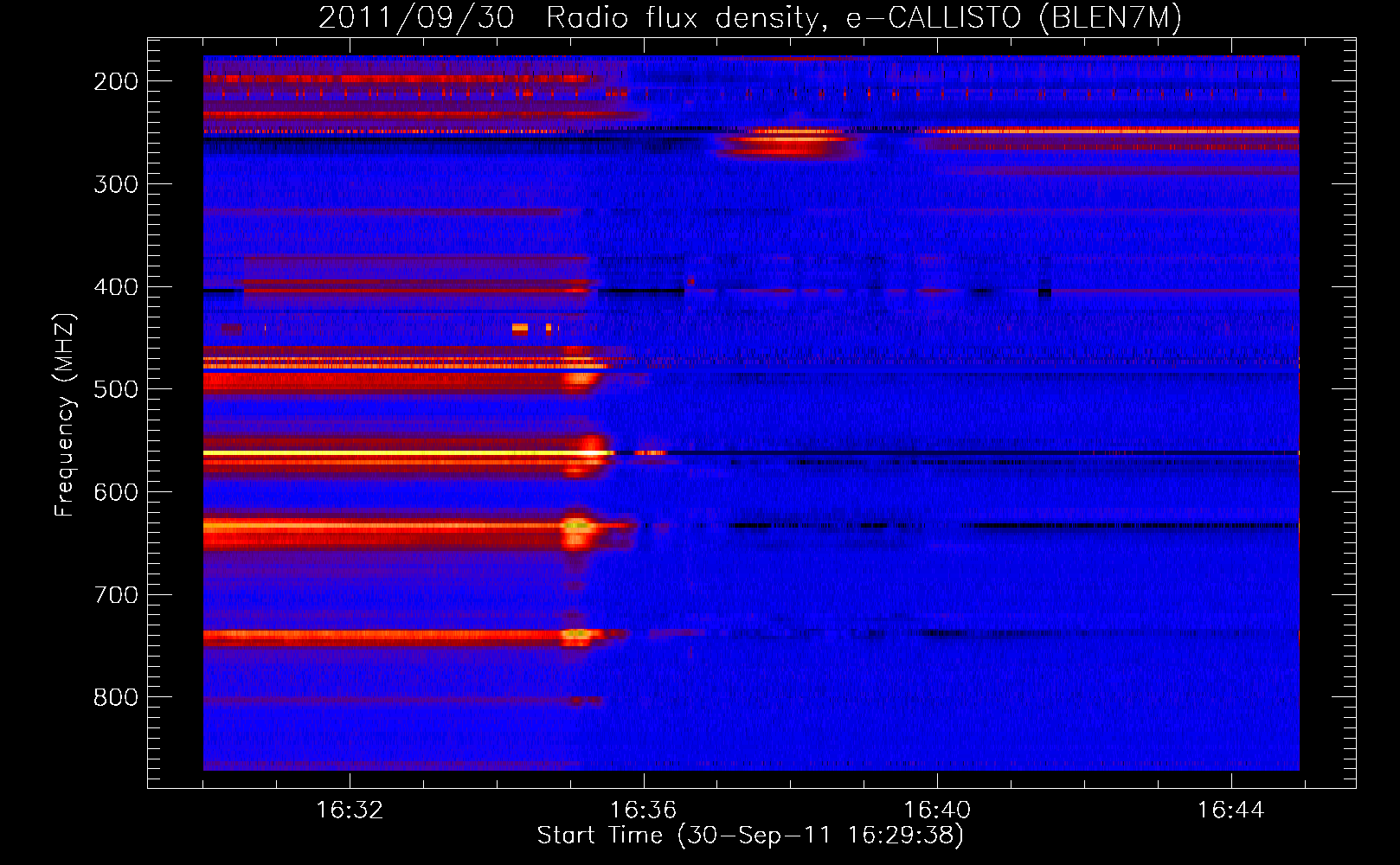Click the 'Start Time (30-Sep-11 16:29:38)' label
The height and width of the screenshot is (865, 1400).
tap(750, 836)
